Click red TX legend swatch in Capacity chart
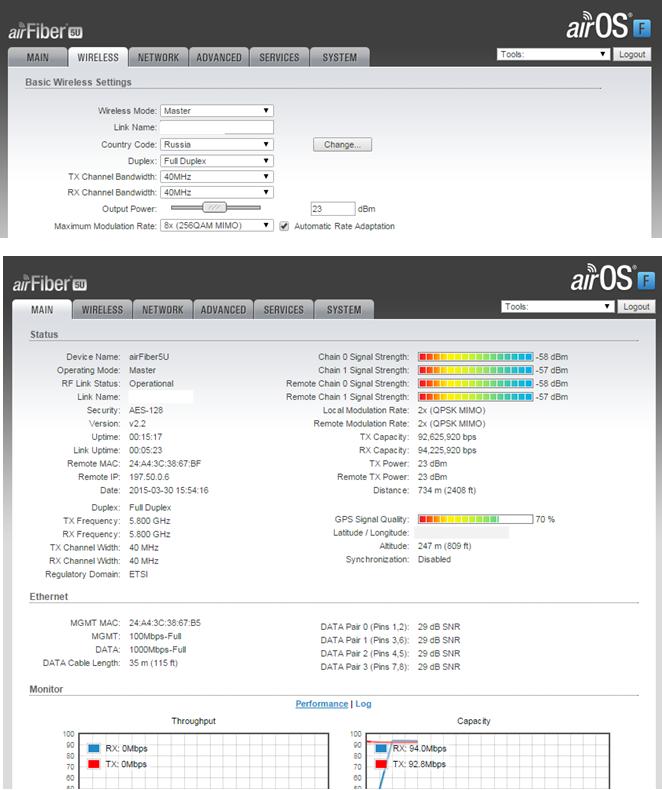Image resolution: width=662 pixels, height=790 pixels. coord(381,764)
